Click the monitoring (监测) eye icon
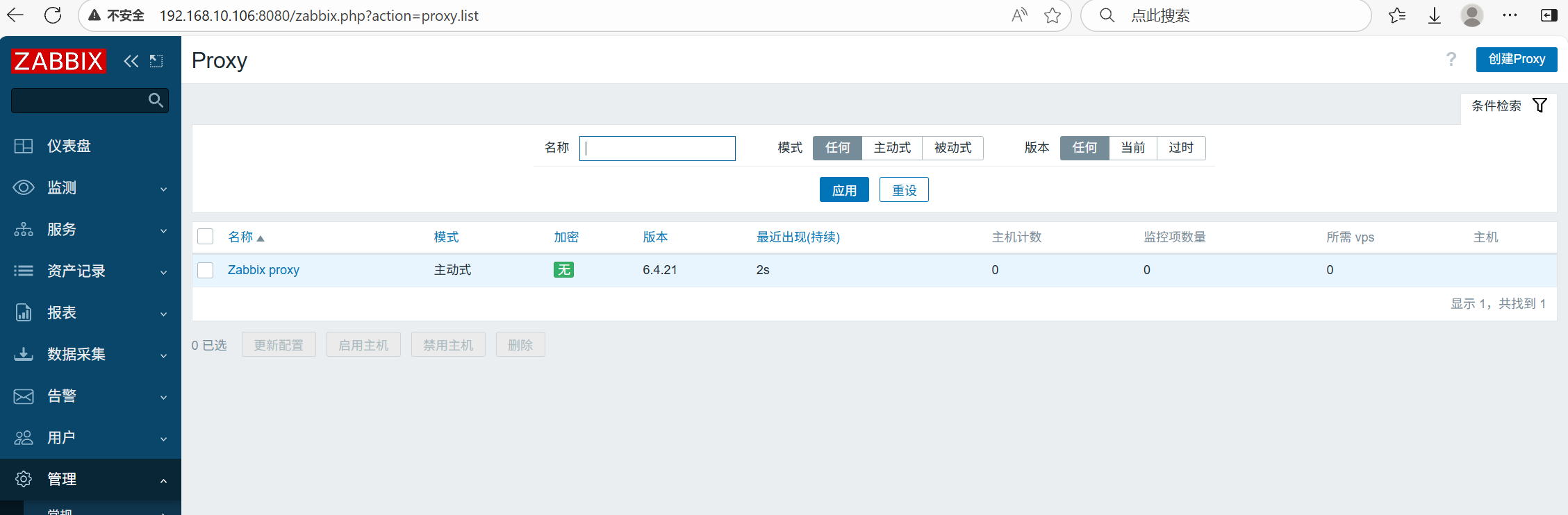1568x515 pixels. click(24, 187)
